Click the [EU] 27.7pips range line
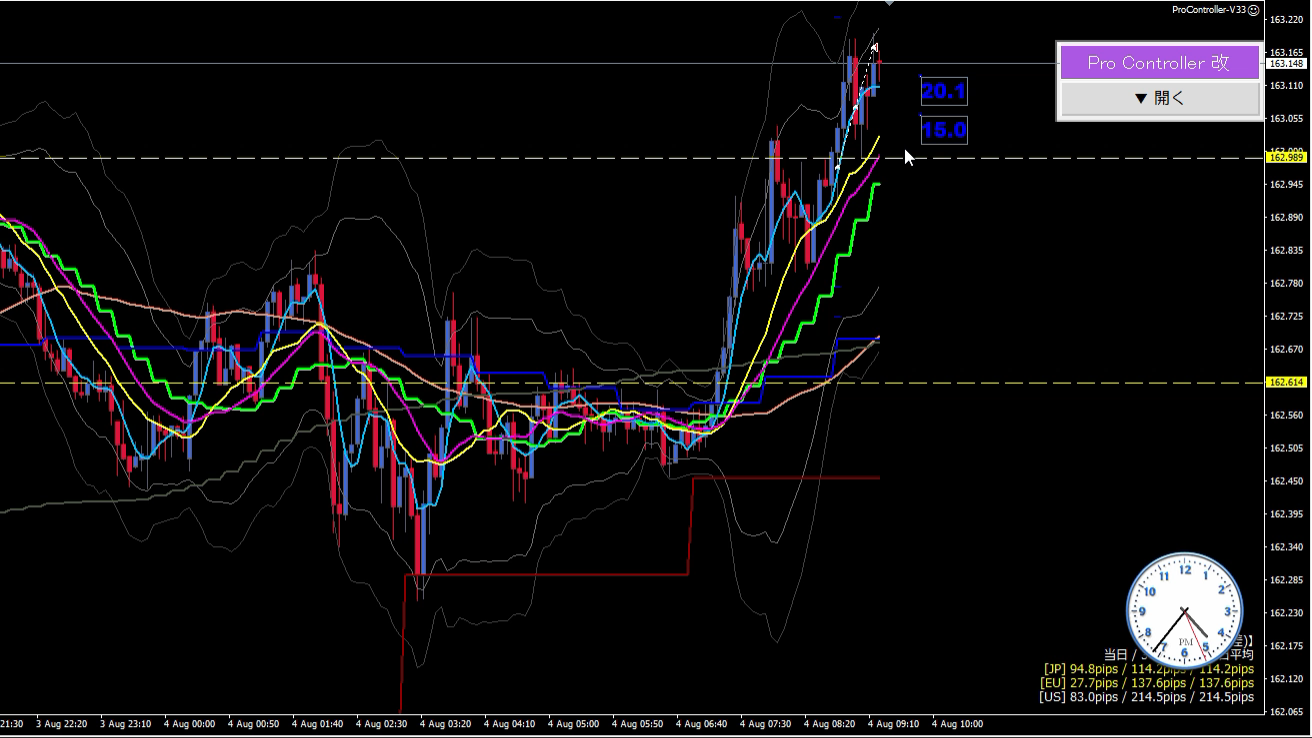Image resolution: width=1312 pixels, height=738 pixels. (x=1146, y=683)
